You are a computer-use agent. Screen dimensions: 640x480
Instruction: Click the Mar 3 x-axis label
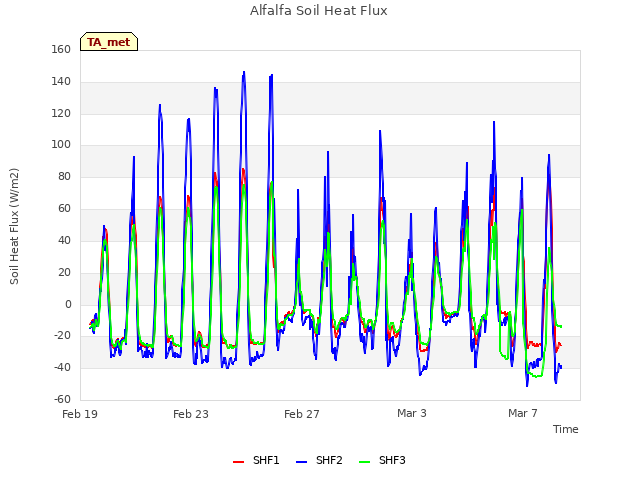412,413
